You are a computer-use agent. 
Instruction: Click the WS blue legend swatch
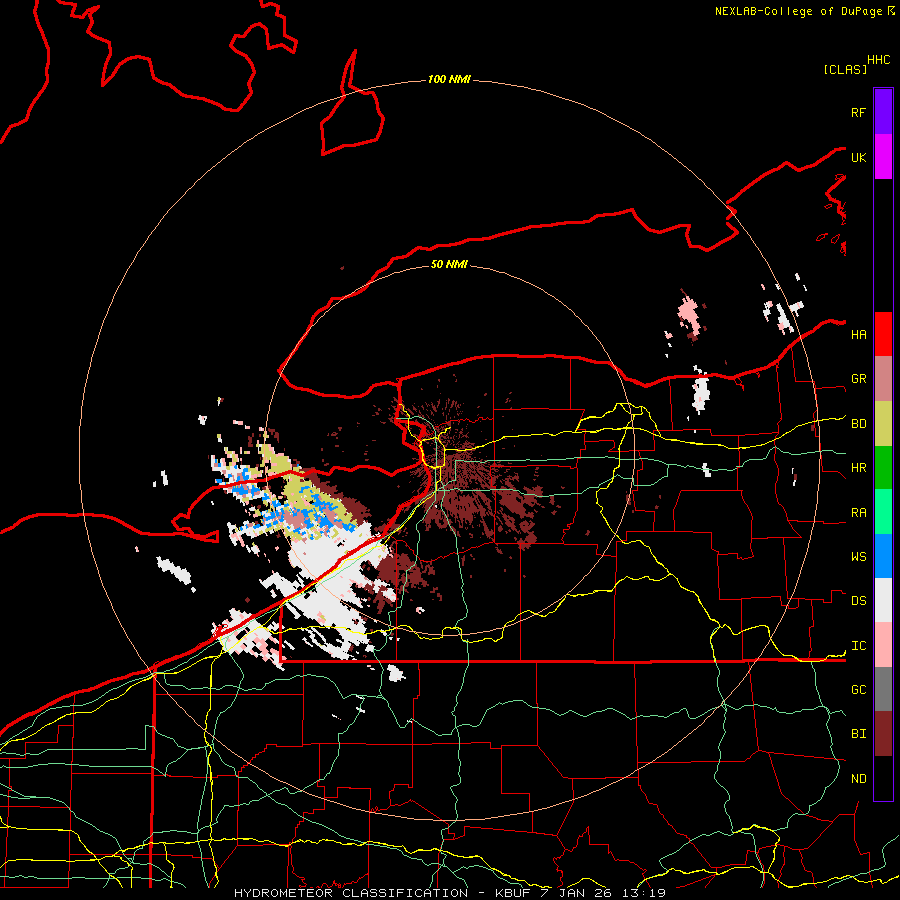point(883,556)
